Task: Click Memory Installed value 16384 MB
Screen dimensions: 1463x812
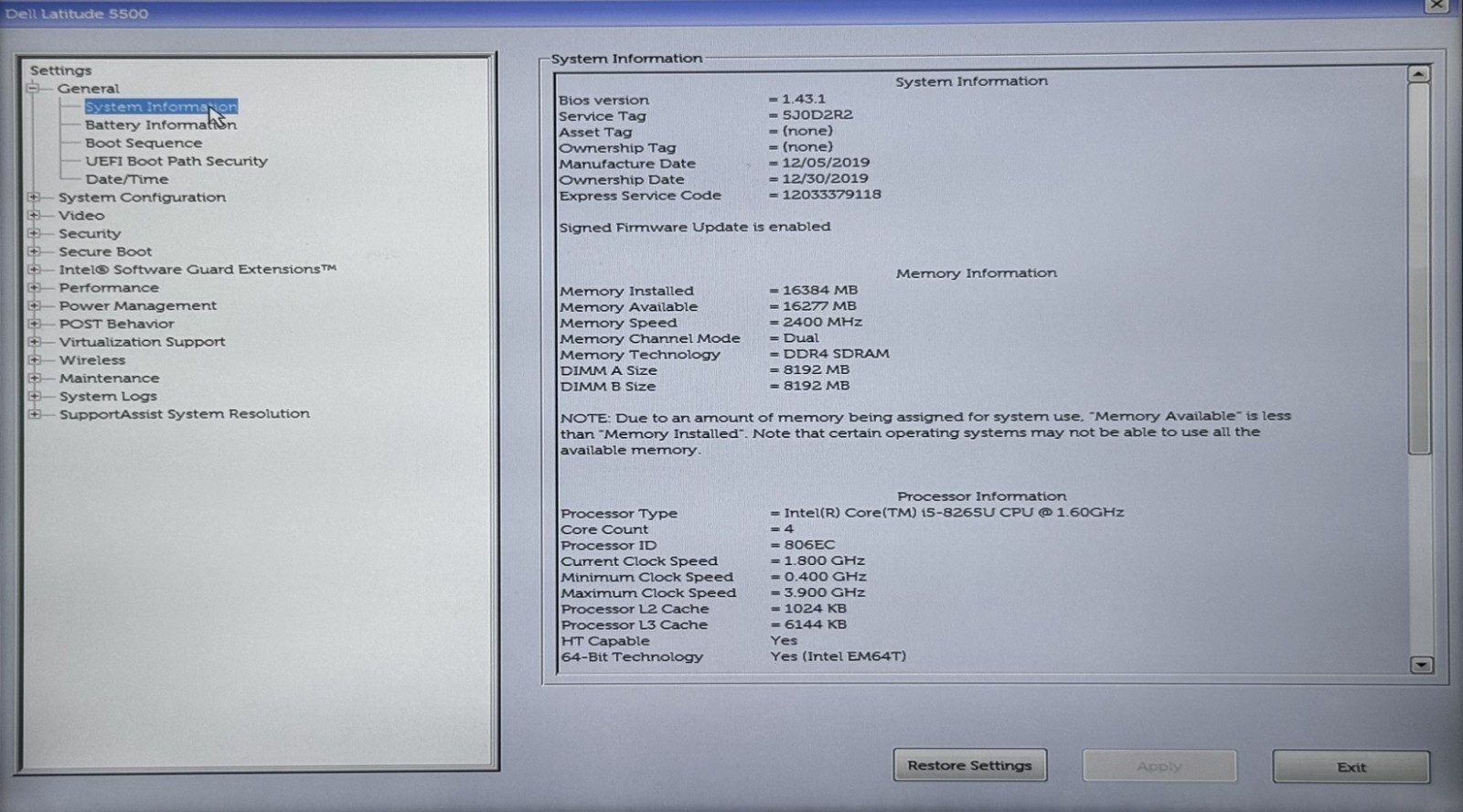Action: click(820, 290)
